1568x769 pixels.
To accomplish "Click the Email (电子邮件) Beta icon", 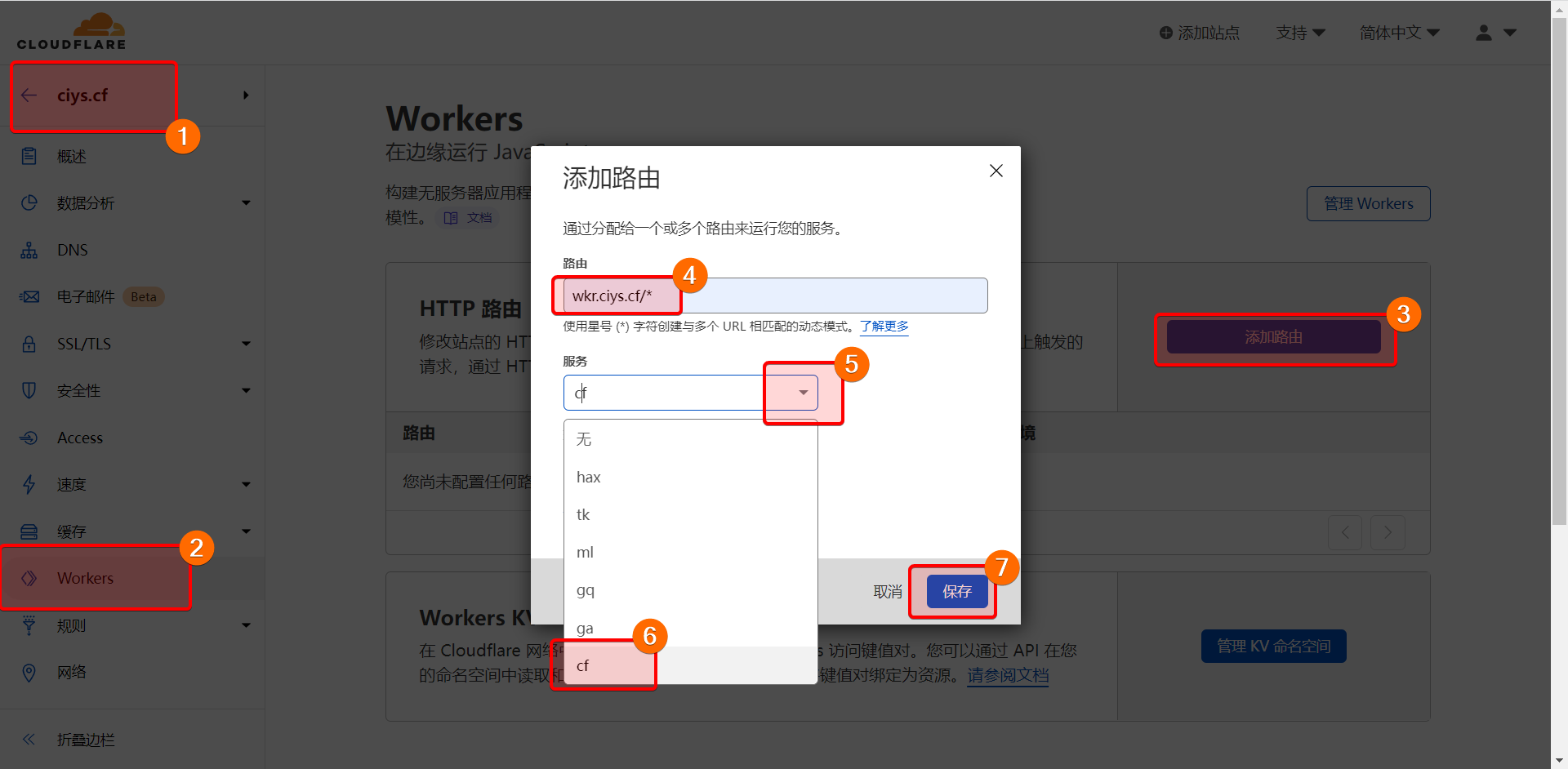I will point(29,296).
